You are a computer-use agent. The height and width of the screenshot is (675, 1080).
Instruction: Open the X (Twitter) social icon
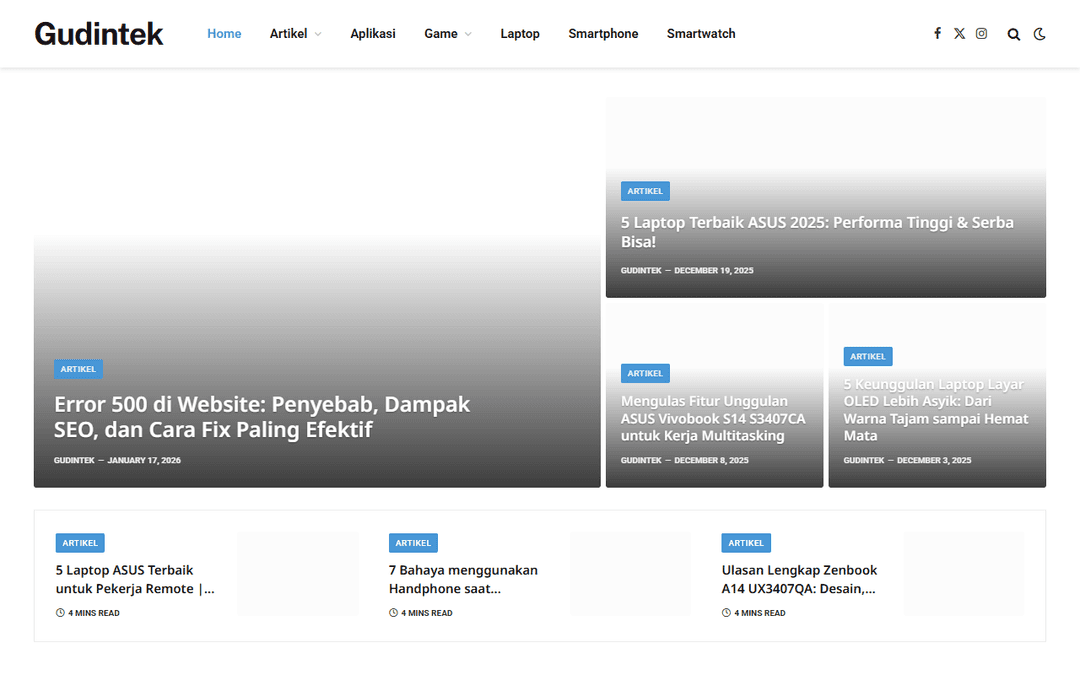[x=959, y=33]
